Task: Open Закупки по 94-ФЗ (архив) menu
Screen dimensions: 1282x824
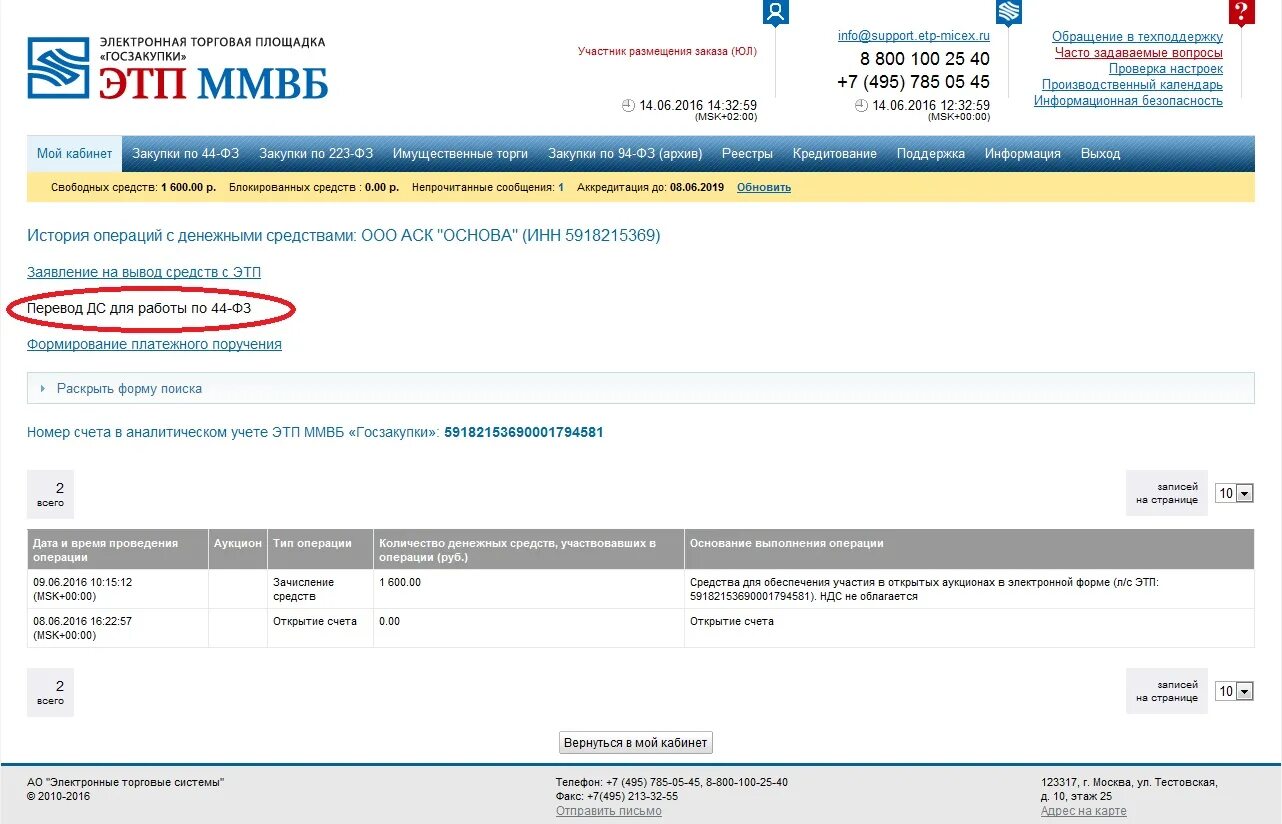Action: pyautogui.click(x=625, y=154)
